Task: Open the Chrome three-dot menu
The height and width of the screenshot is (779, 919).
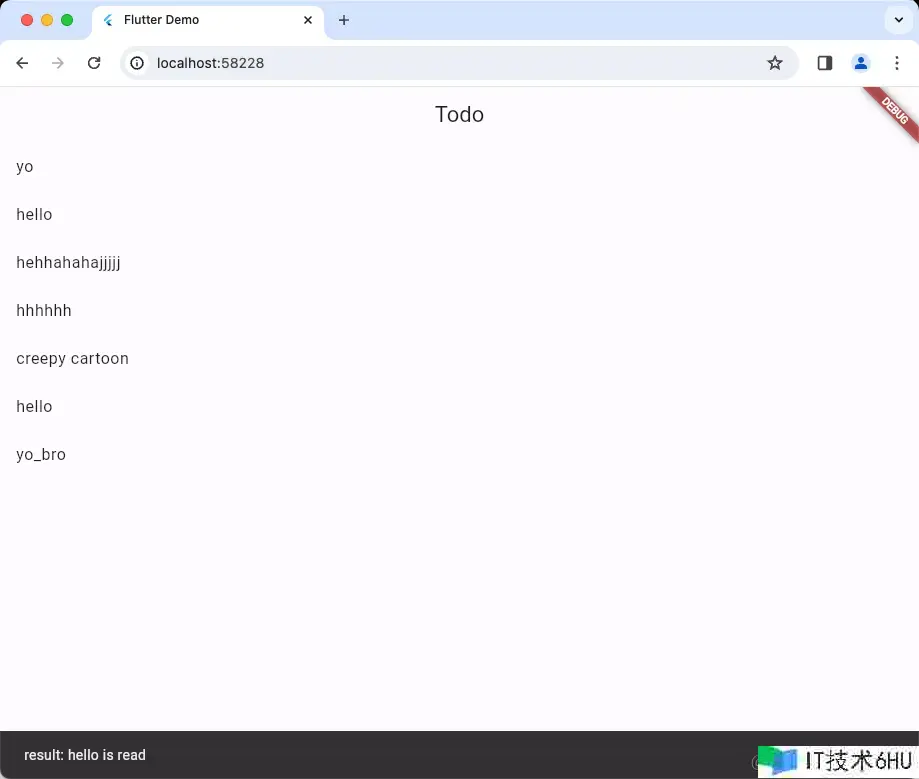Action: [x=897, y=63]
